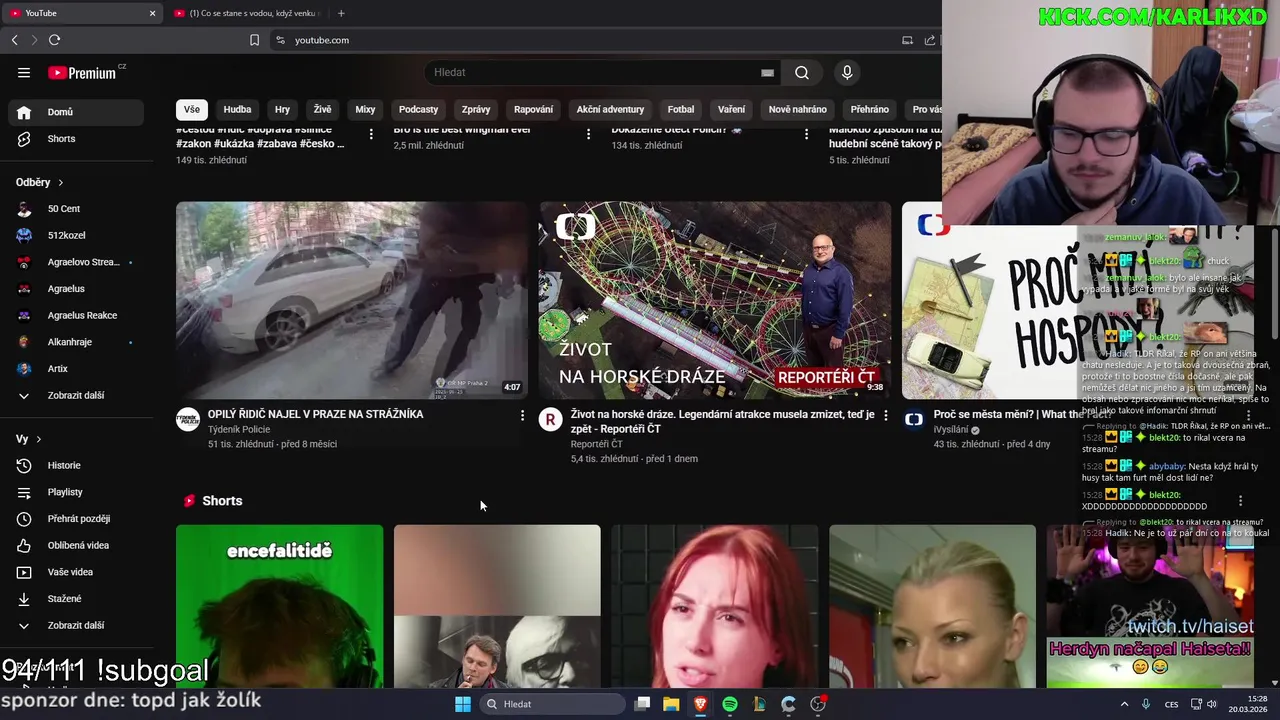1280x720 pixels.
Task: Select the Živě filter chip
Action: coord(322,109)
